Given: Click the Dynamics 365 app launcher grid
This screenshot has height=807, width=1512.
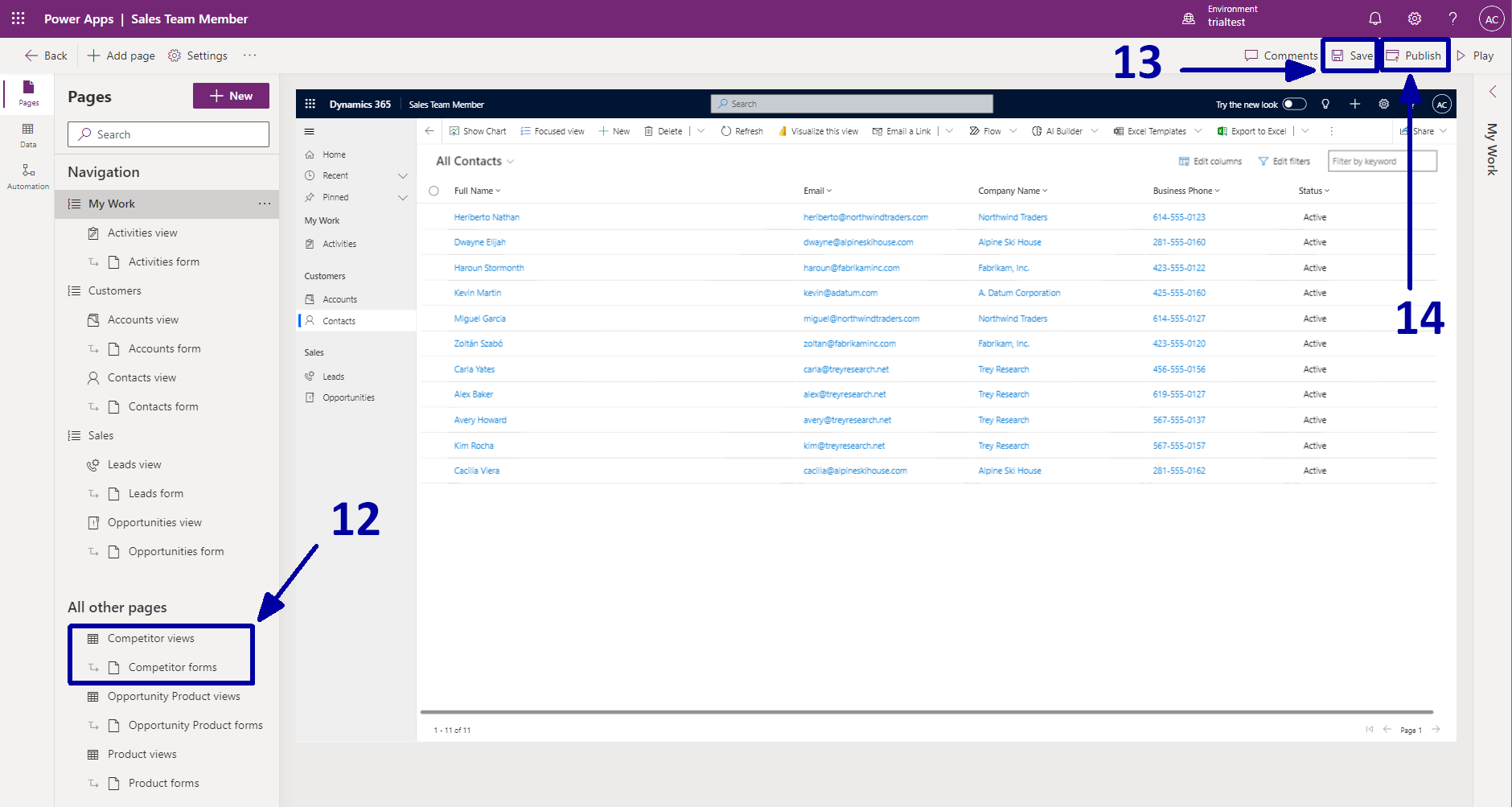Looking at the screenshot, I should click(x=310, y=104).
